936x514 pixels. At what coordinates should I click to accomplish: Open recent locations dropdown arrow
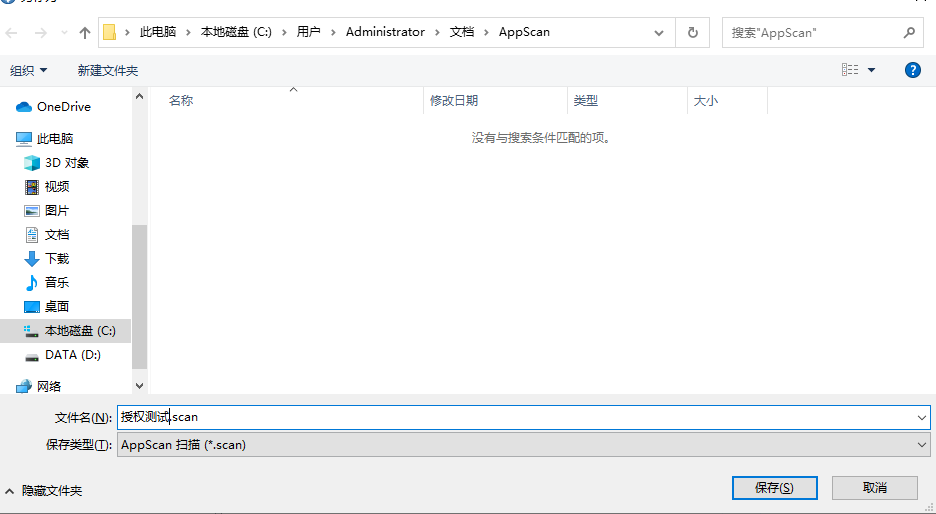[64, 33]
